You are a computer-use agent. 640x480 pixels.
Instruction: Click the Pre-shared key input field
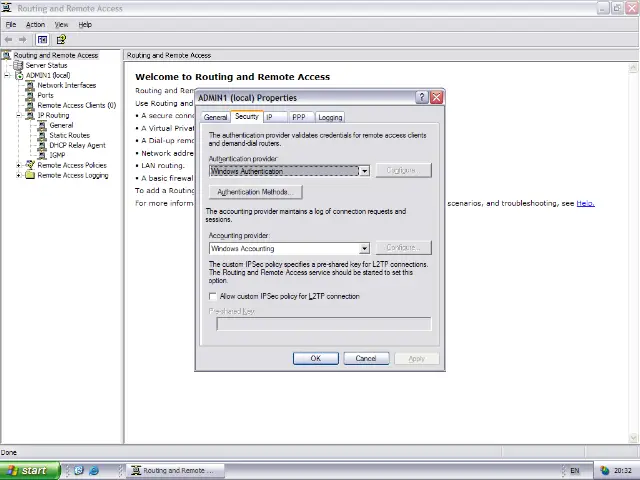(x=324, y=324)
